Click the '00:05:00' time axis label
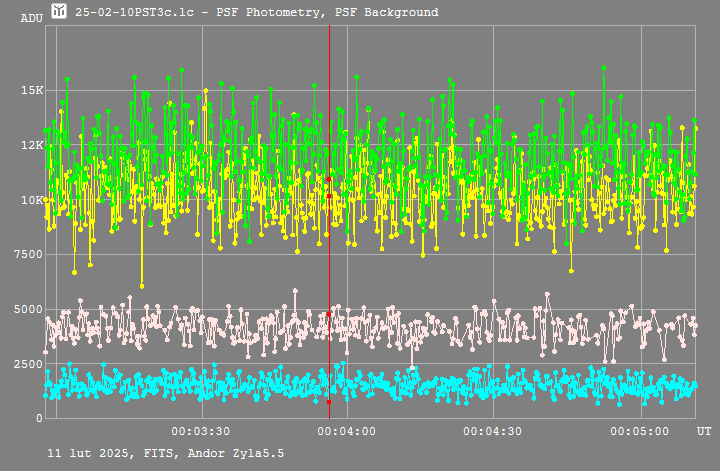The width and height of the screenshot is (720, 471). (x=639, y=432)
